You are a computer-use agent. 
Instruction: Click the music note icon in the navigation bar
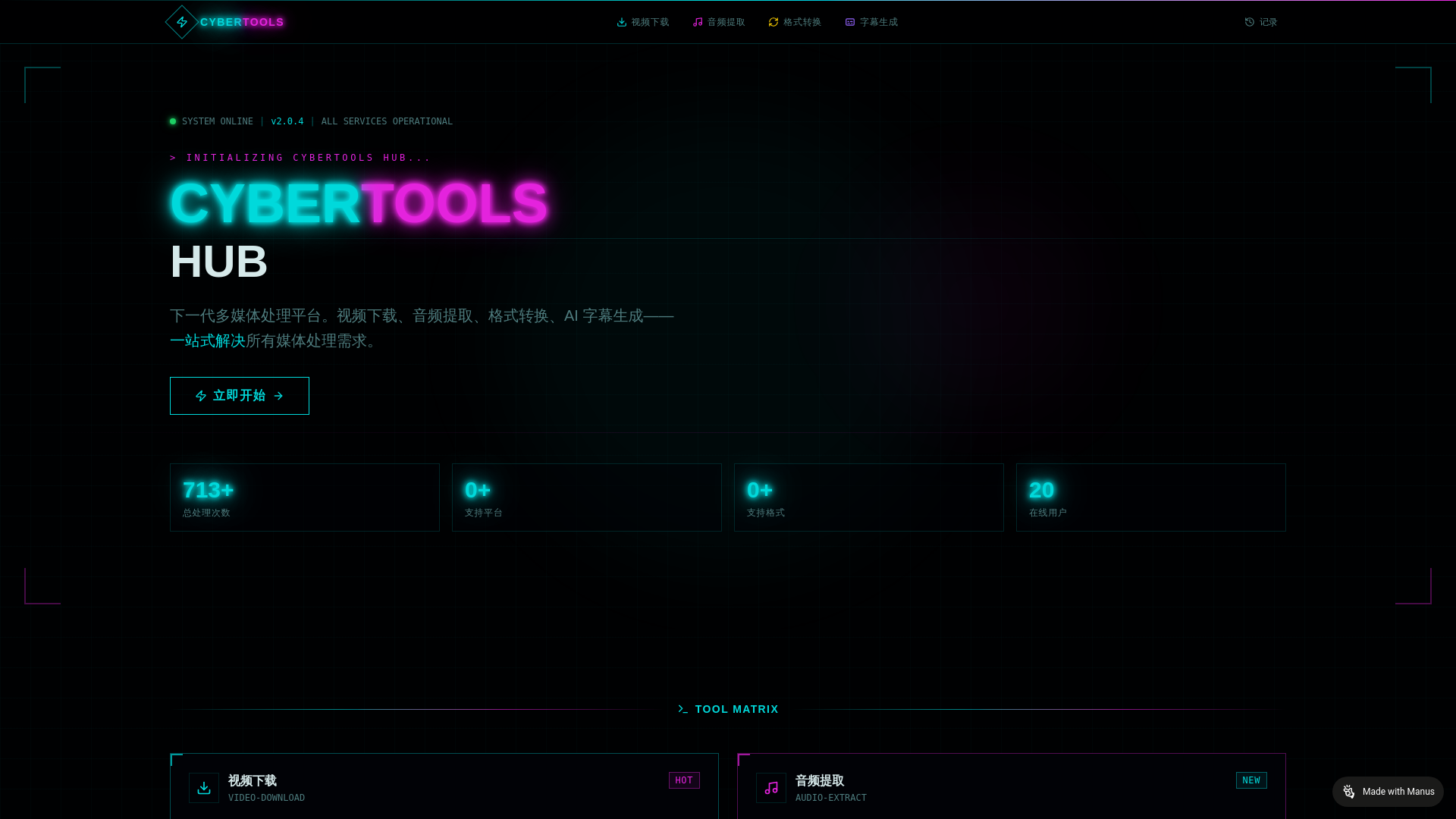(698, 22)
